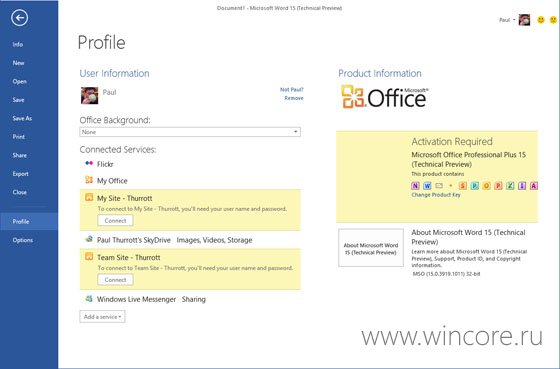The height and width of the screenshot is (369, 560).
Task: Click the OneNote 'N' product icon
Action: tap(415, 186)
